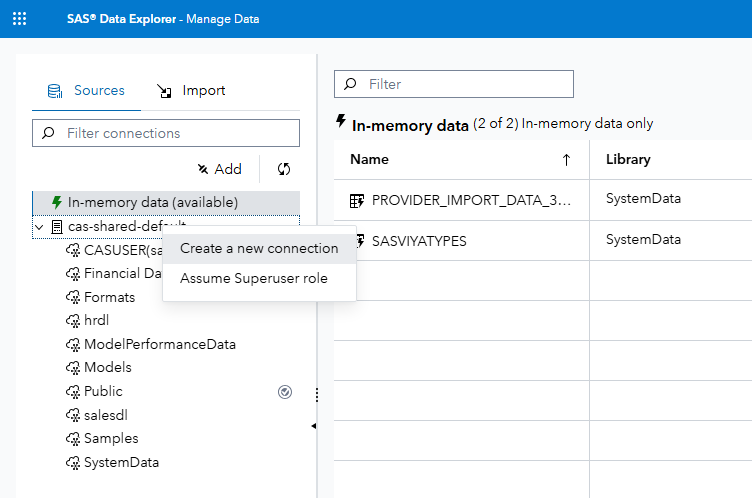Click the Add connection button
The width and height of the screenshot is (752, 498).
[x=219, y=169]
